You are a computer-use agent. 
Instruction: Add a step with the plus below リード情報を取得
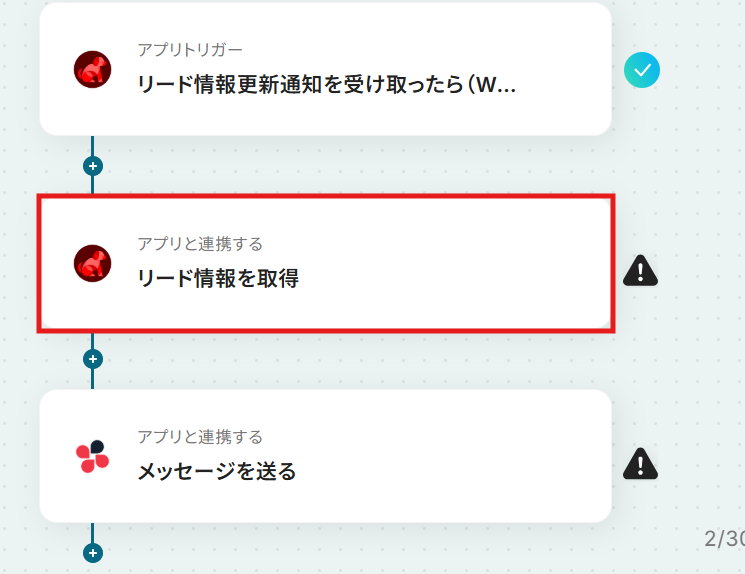[93, 359]
